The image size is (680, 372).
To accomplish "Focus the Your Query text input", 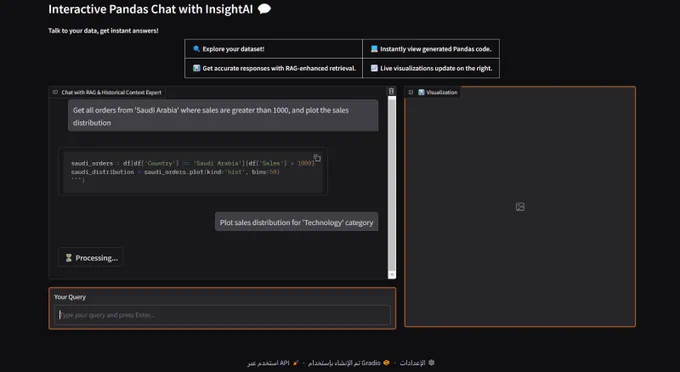I will point(222,315).
